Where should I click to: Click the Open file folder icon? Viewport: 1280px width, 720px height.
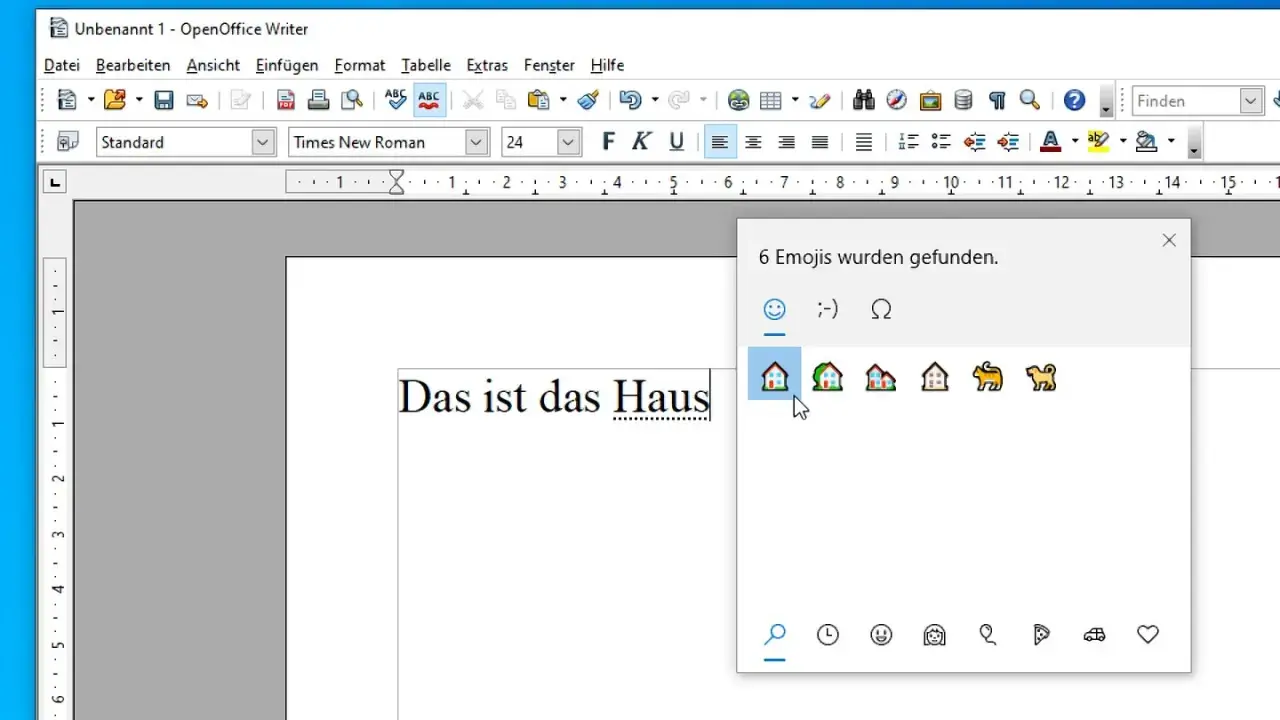click(115, 100)
